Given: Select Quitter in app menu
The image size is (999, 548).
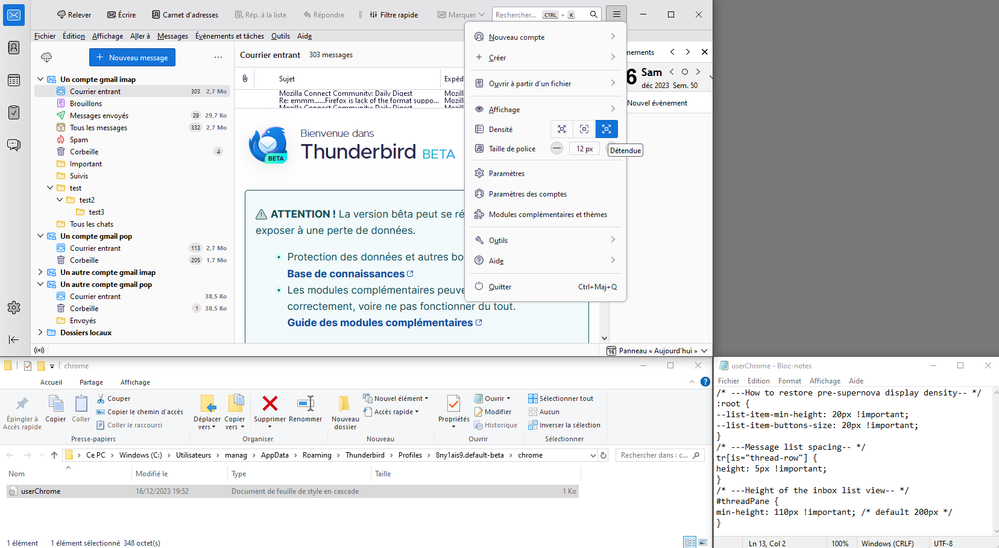Looking at the screenshot, I should pyautogui.click(x=545, y=287).
